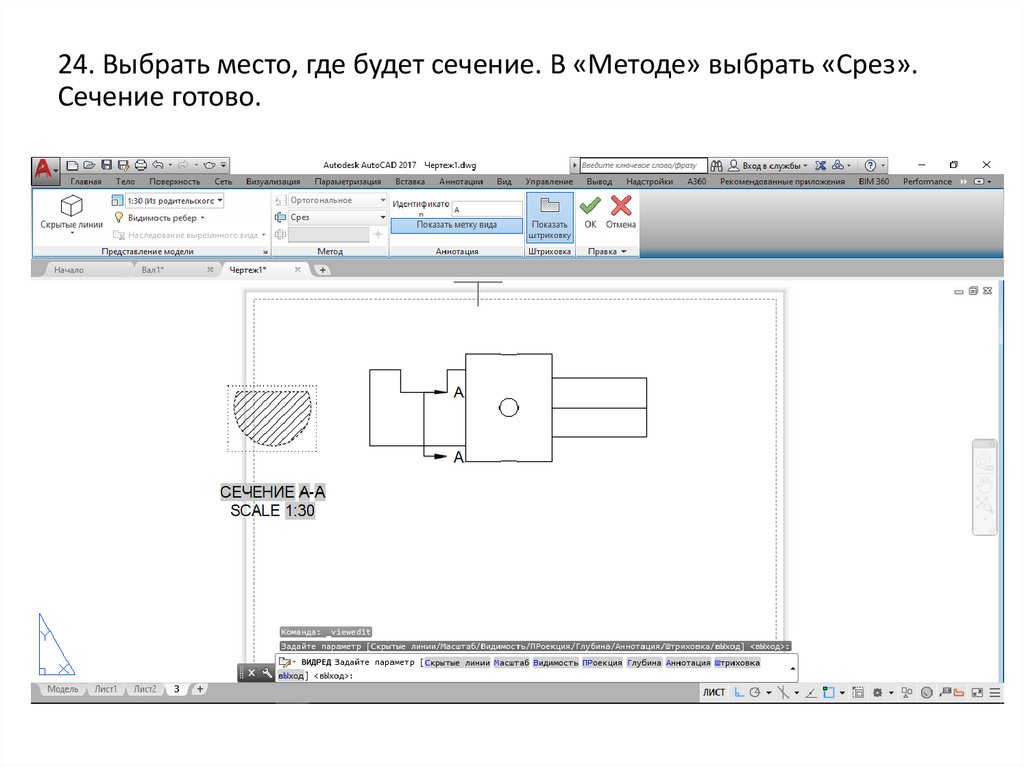The height and width of the screenshot is (767, 1024).
Task: Open the Вход в службы sign-in dropdown
Action: (768, 165)
